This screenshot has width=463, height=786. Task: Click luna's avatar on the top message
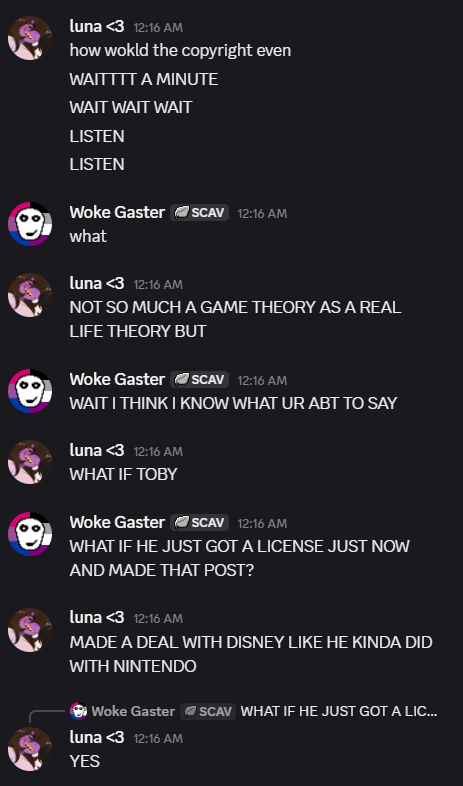coord(30,38)
